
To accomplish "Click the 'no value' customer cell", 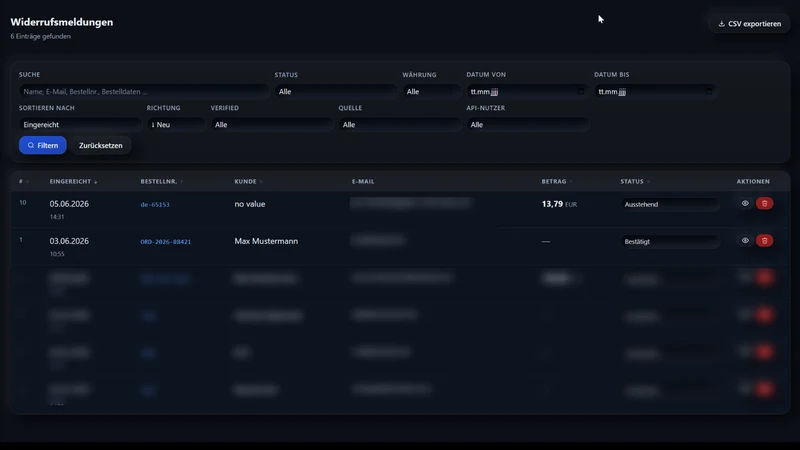I will [249, 204].
